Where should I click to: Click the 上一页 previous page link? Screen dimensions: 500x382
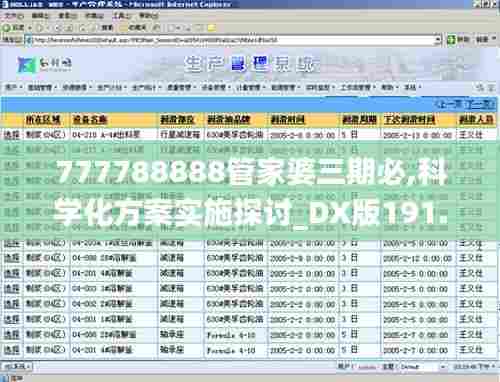tap(450, 105)
